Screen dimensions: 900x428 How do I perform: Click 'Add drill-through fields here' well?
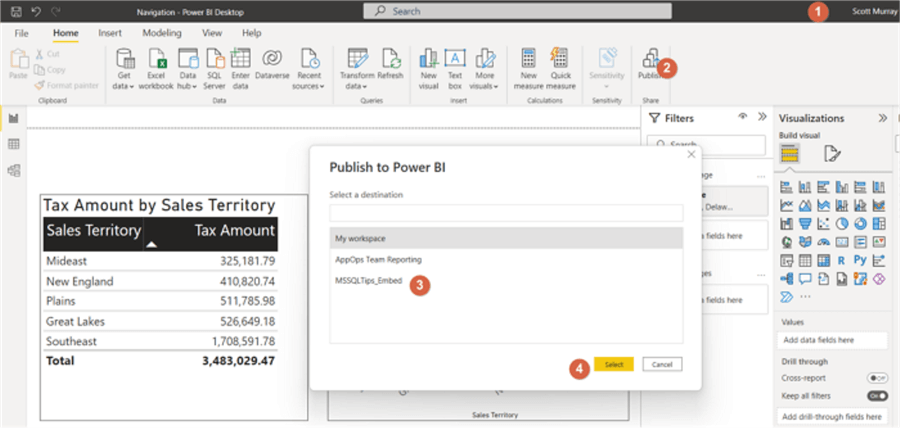pyautogui.click(x=832, y=417)
